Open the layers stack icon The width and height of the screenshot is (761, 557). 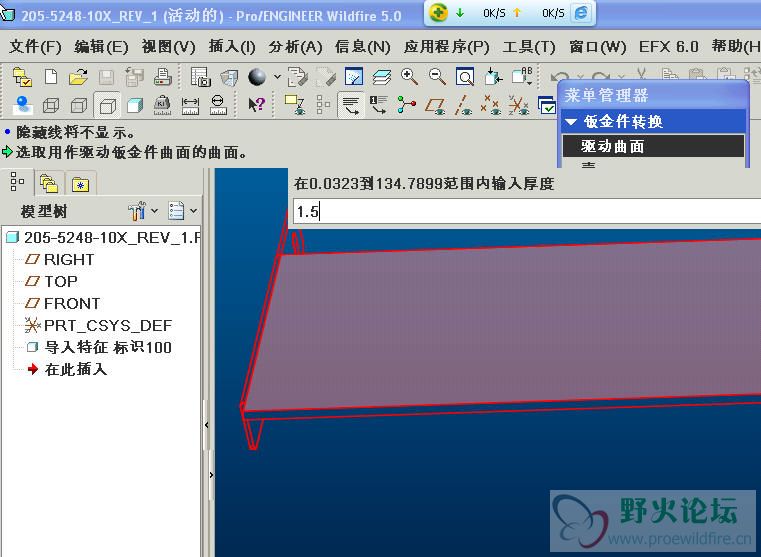coord(382,77)
